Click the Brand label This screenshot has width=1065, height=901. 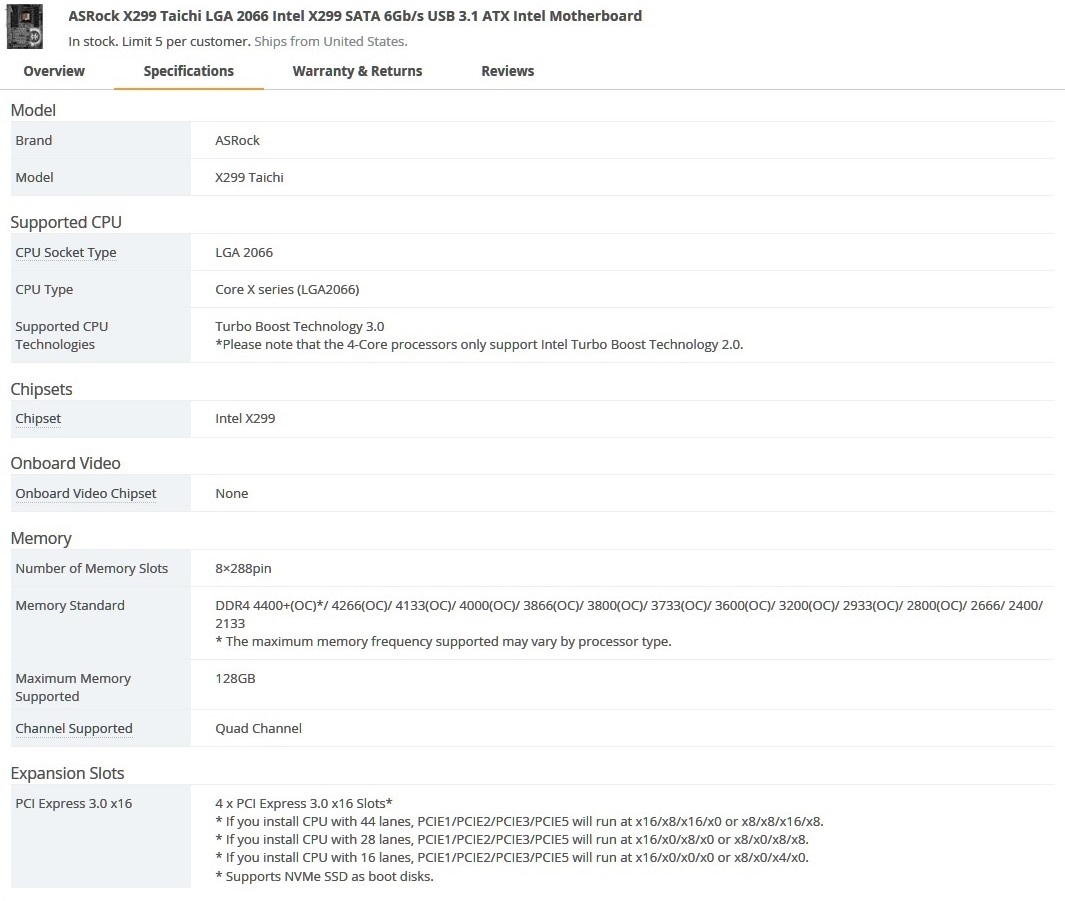click(x=34, y=141)
